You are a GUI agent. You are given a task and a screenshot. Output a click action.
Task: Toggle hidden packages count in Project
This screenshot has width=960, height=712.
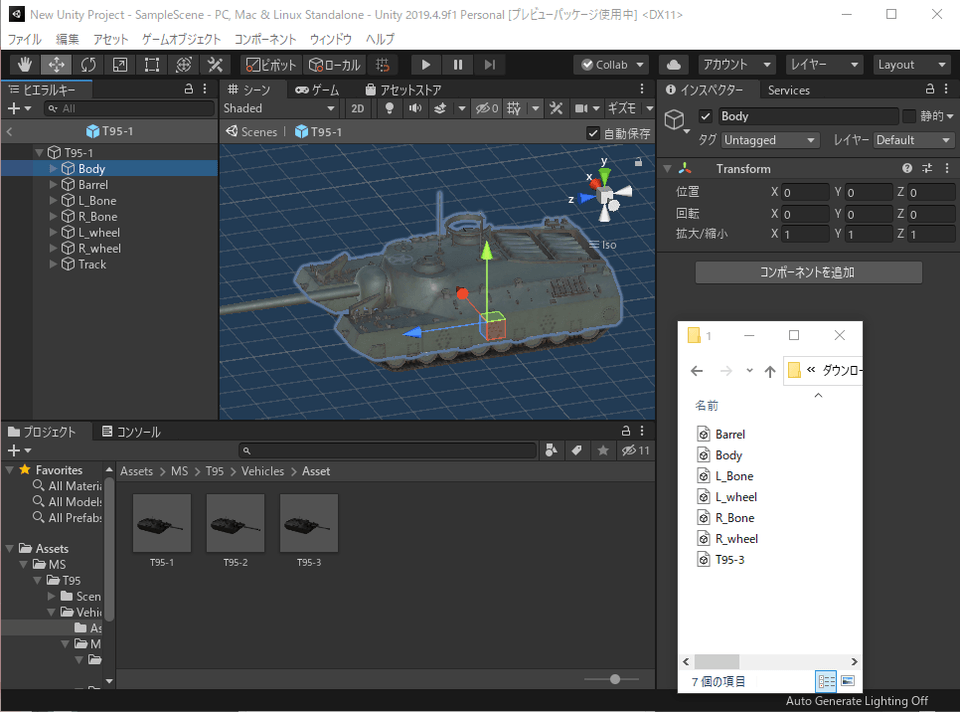tap(635, 451)
